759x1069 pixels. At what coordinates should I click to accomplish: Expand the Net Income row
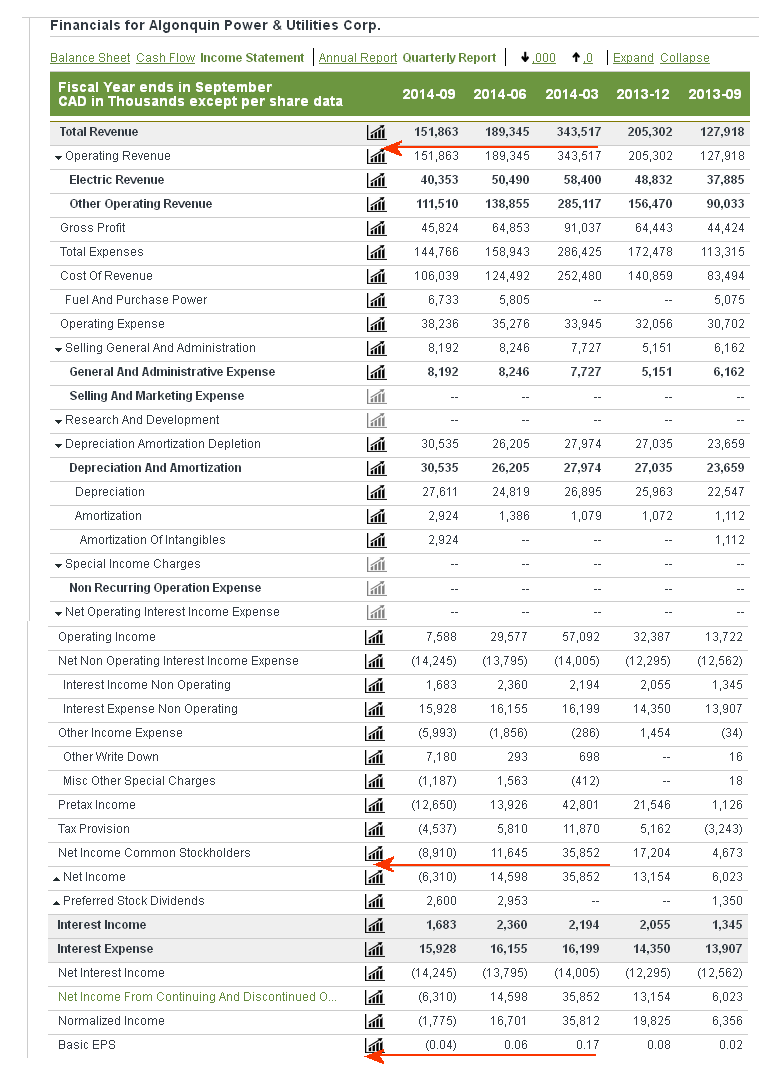[x=57, y=878]
